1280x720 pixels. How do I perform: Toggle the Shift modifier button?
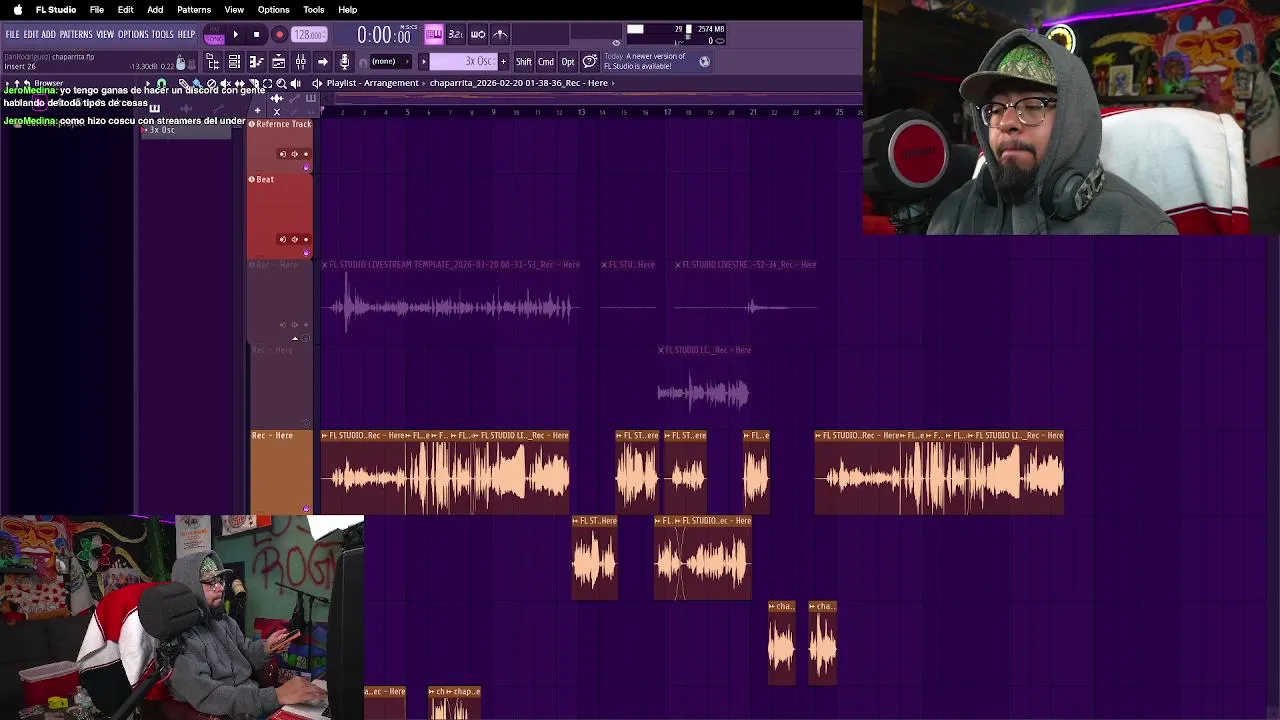(x=523, y=62)
